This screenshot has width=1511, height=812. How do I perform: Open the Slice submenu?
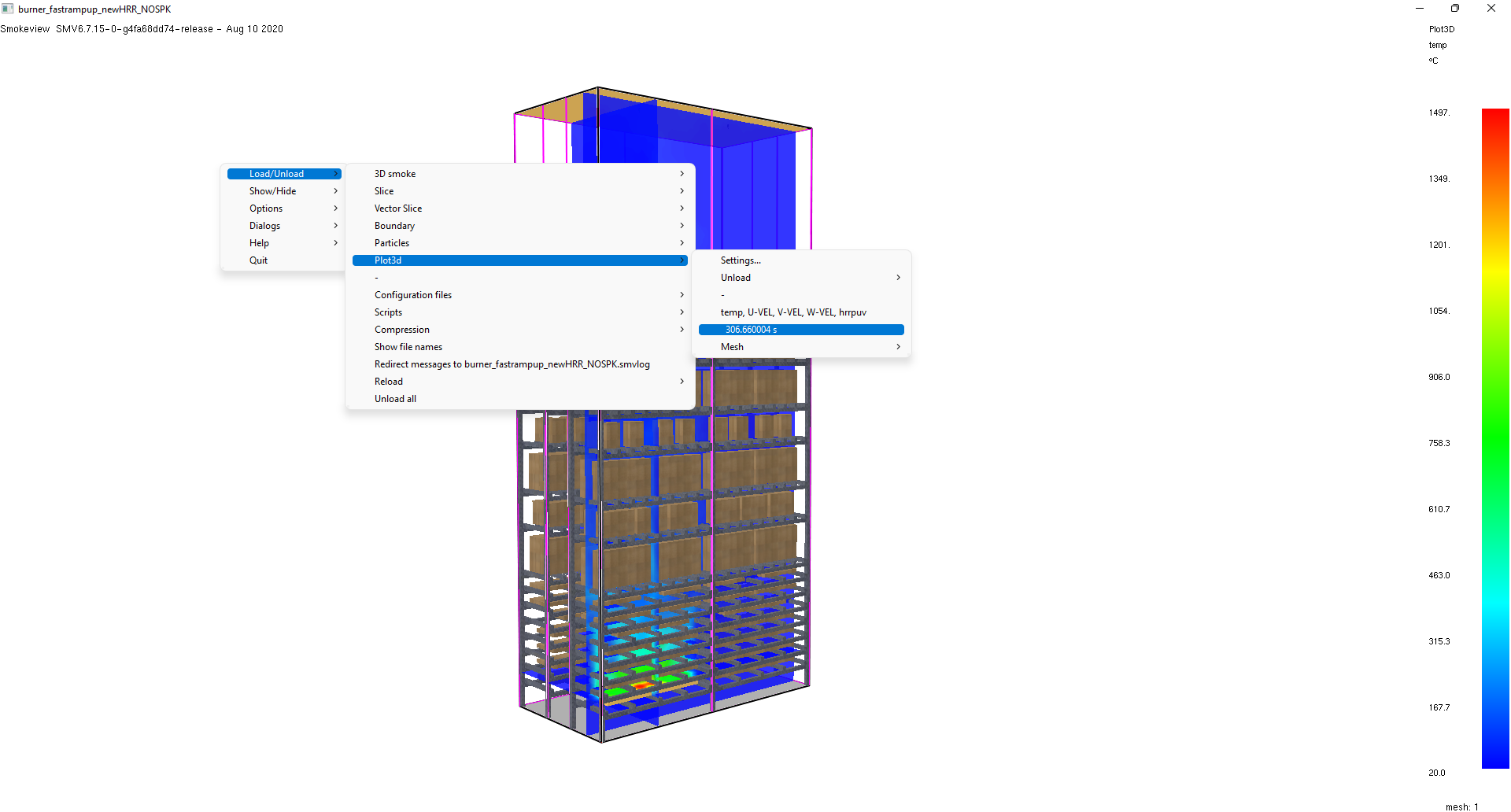point(384,190)
